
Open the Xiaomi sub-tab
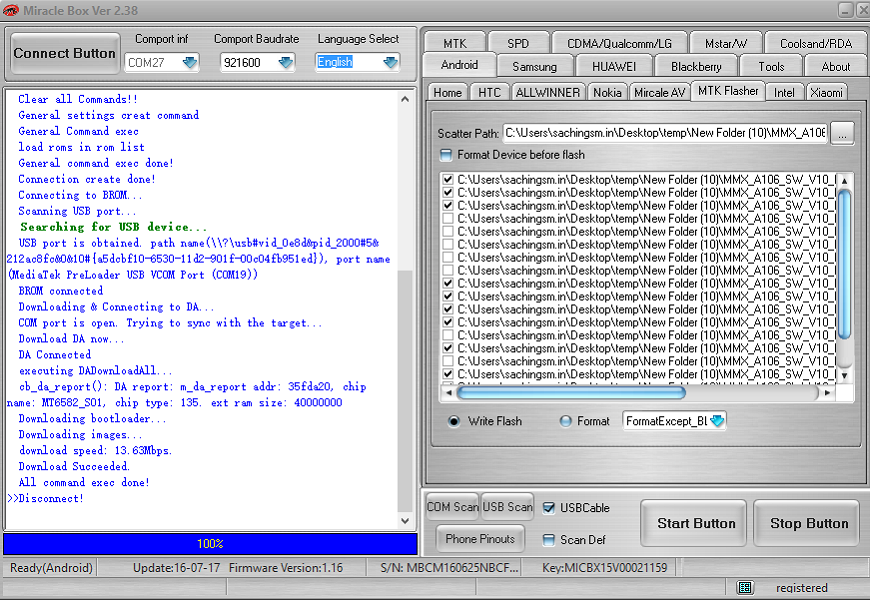coord(826,93)
